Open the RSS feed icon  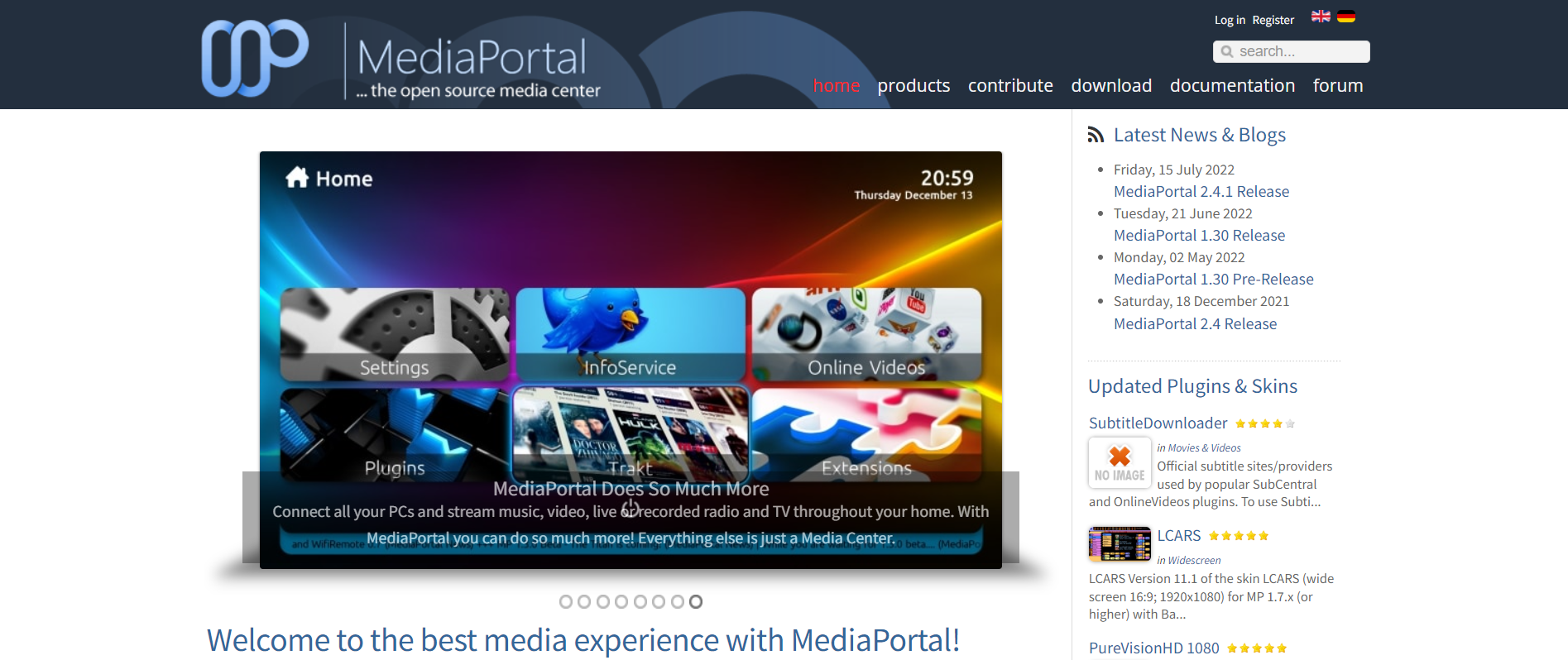point(1096,135)
